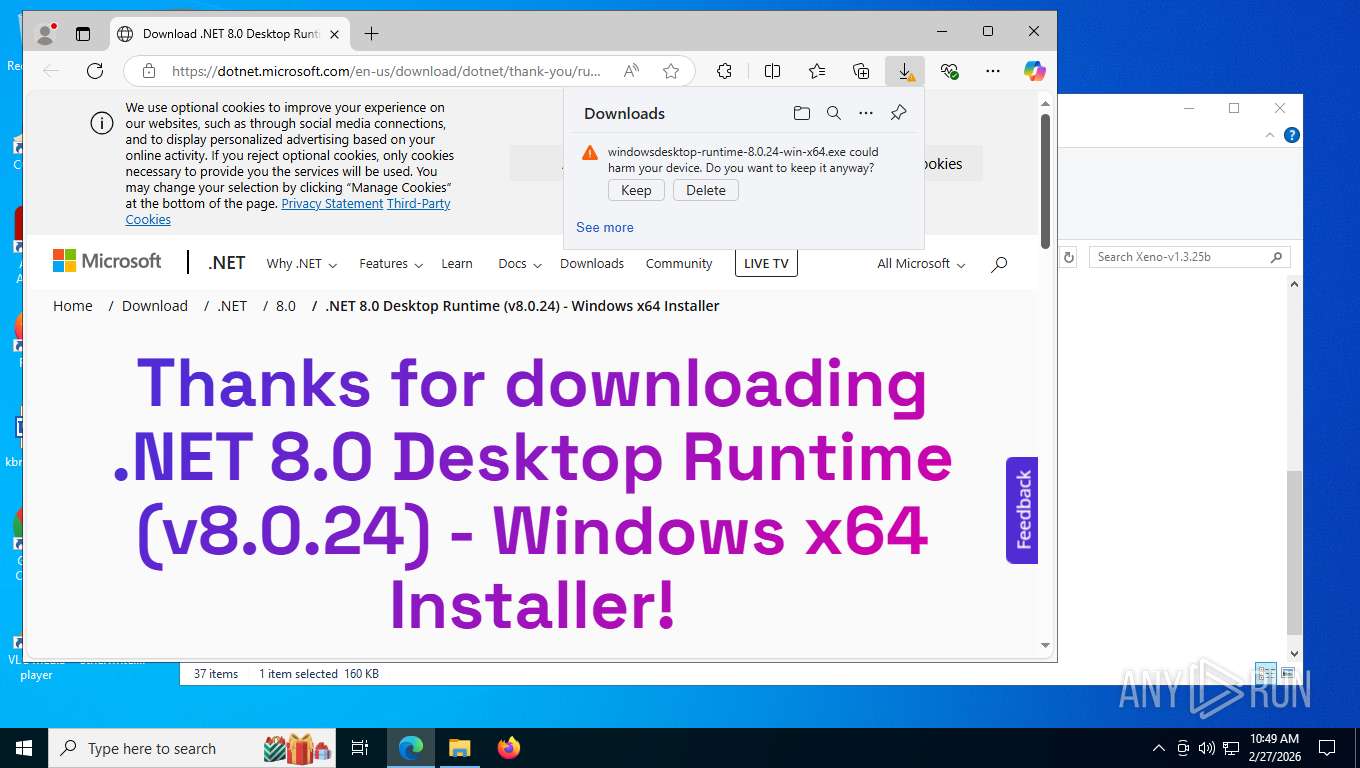Open downloads folder icon in Downloads panel
1360x768 pixels.
click(801, 113)
